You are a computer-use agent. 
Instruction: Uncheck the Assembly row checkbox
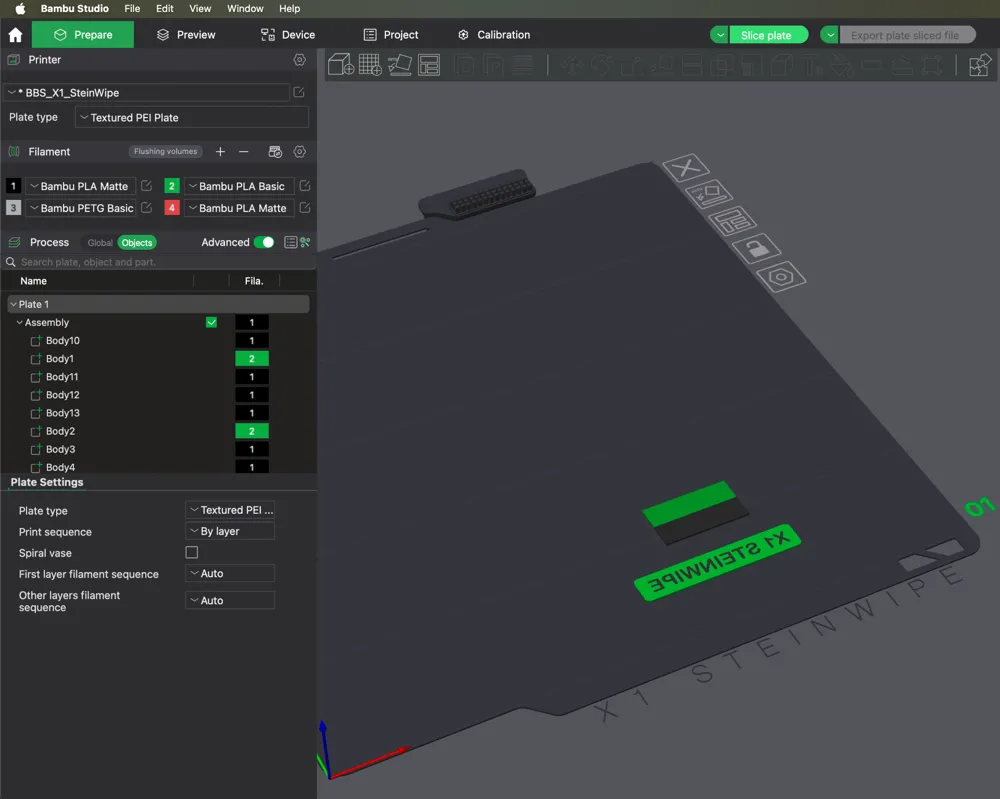(211, 323)
